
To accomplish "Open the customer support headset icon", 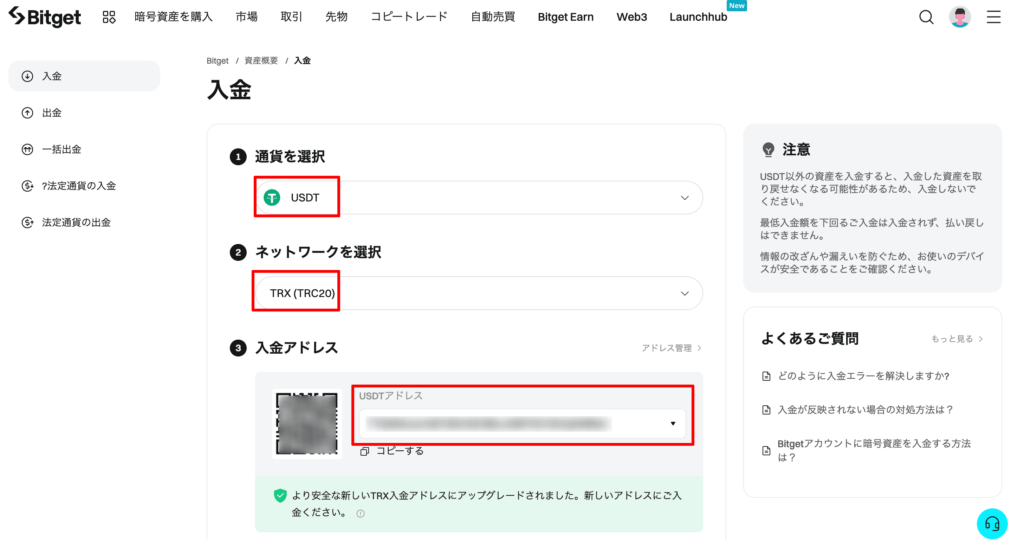I will tap(992, 524).
